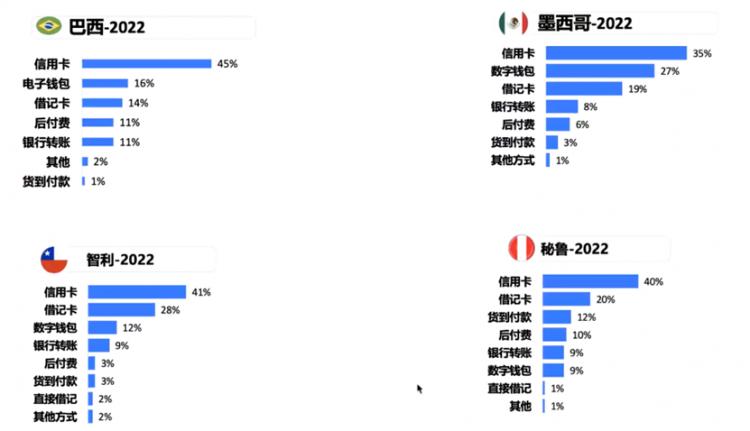Click the Mexico flag icon
The image size is (750, 431).
pos(513,22)
